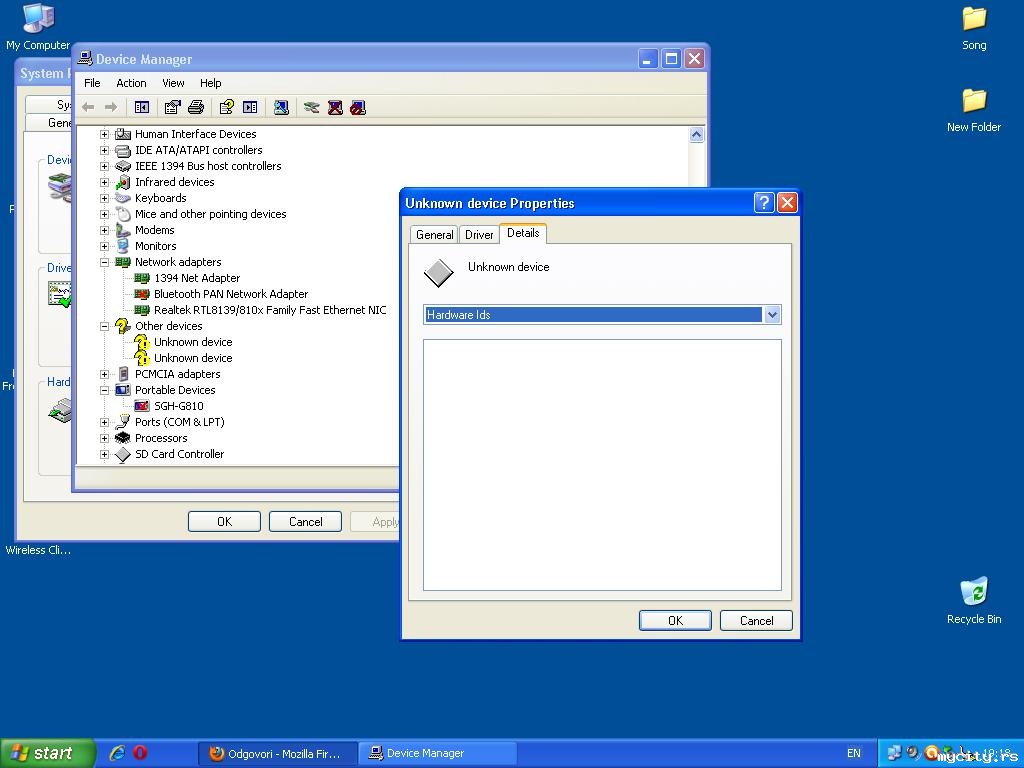Click the Properties toolbar icon

pyautogui.click(x=173, y=107)
